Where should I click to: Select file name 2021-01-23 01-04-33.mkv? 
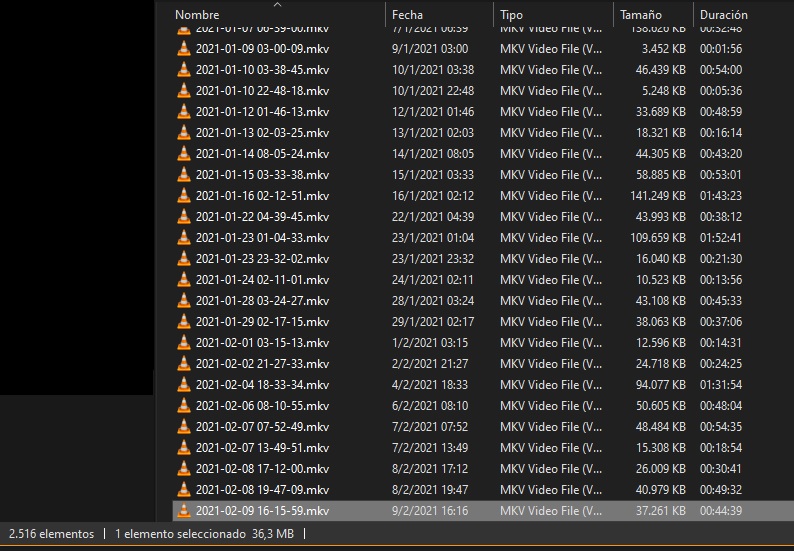[x=262, y=238]
